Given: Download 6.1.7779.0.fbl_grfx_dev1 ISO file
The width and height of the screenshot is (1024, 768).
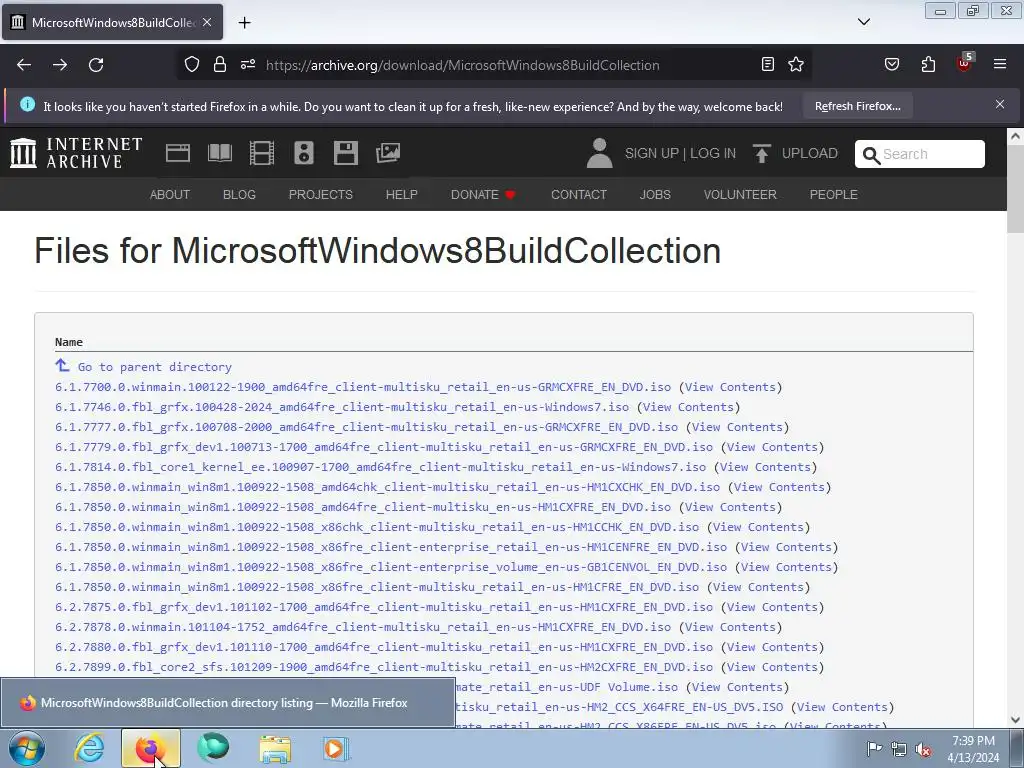Looking at the screenshot, I should click(x=384, y=447).
